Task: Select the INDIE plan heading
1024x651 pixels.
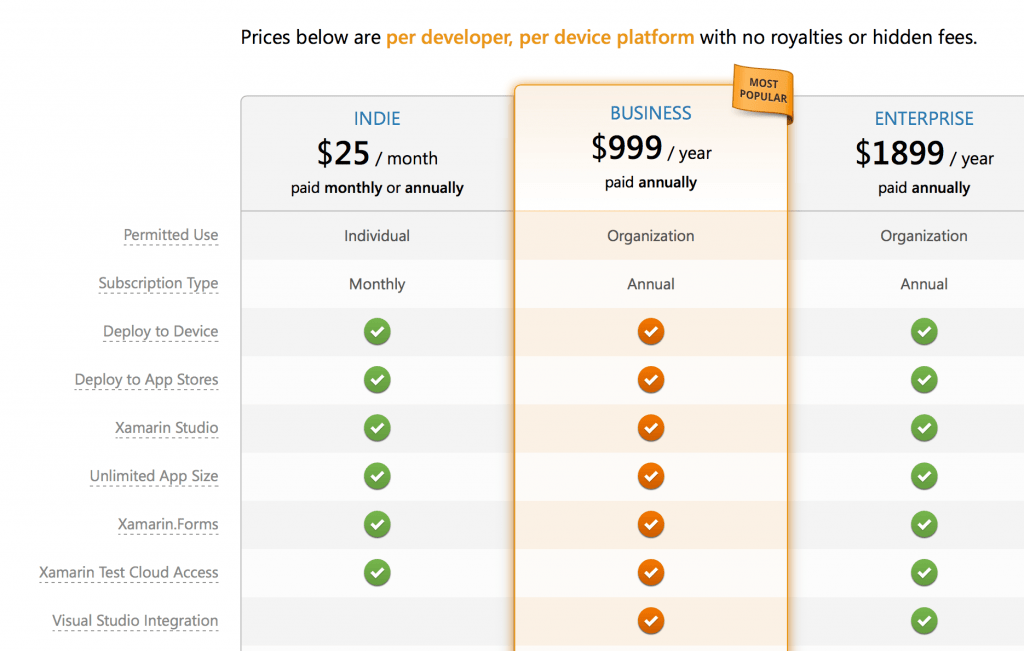Action: click(377, 118)
